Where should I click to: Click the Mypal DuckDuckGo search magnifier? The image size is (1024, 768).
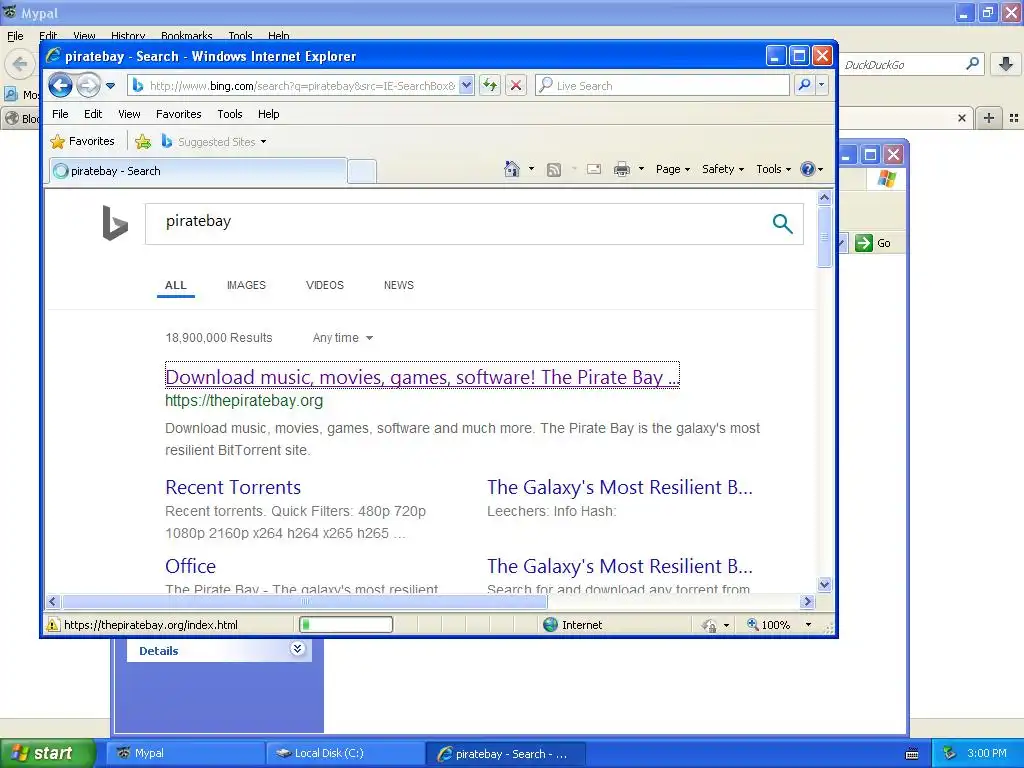click(x=972, y=64)
